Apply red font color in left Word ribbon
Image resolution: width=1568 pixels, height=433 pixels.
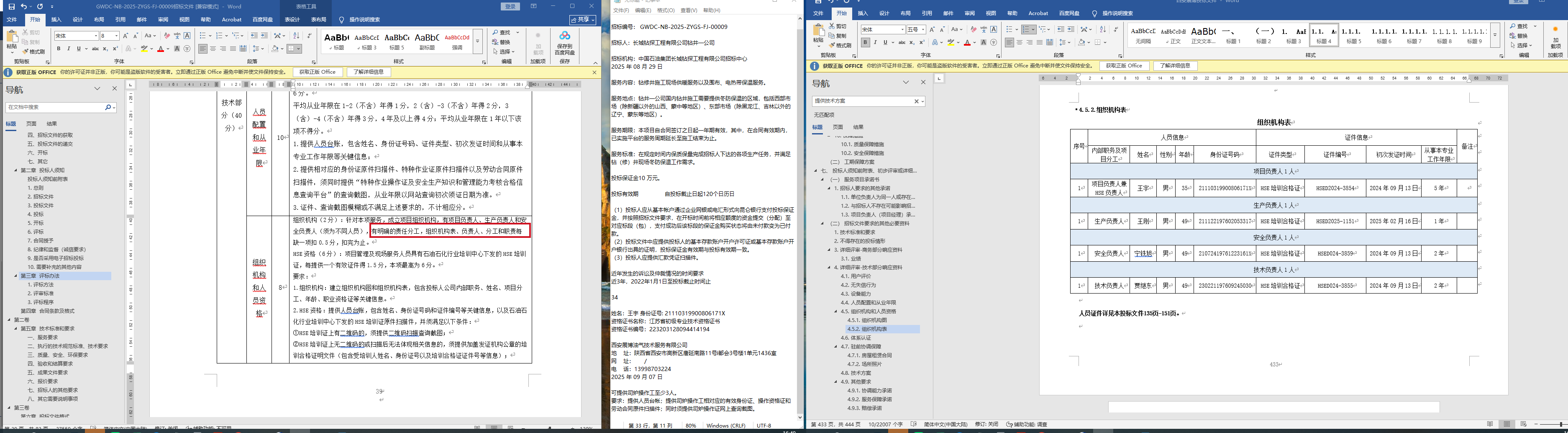pos(160,49)
